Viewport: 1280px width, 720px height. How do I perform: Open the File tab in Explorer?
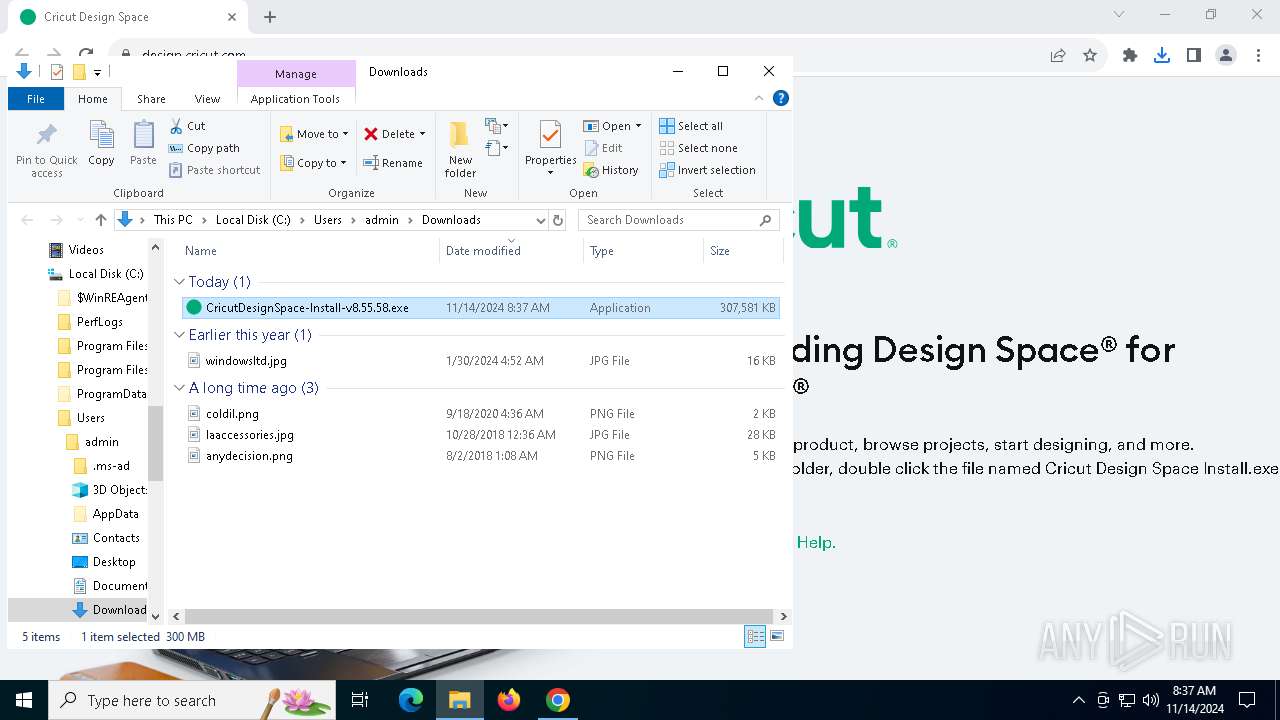(36, 99)
